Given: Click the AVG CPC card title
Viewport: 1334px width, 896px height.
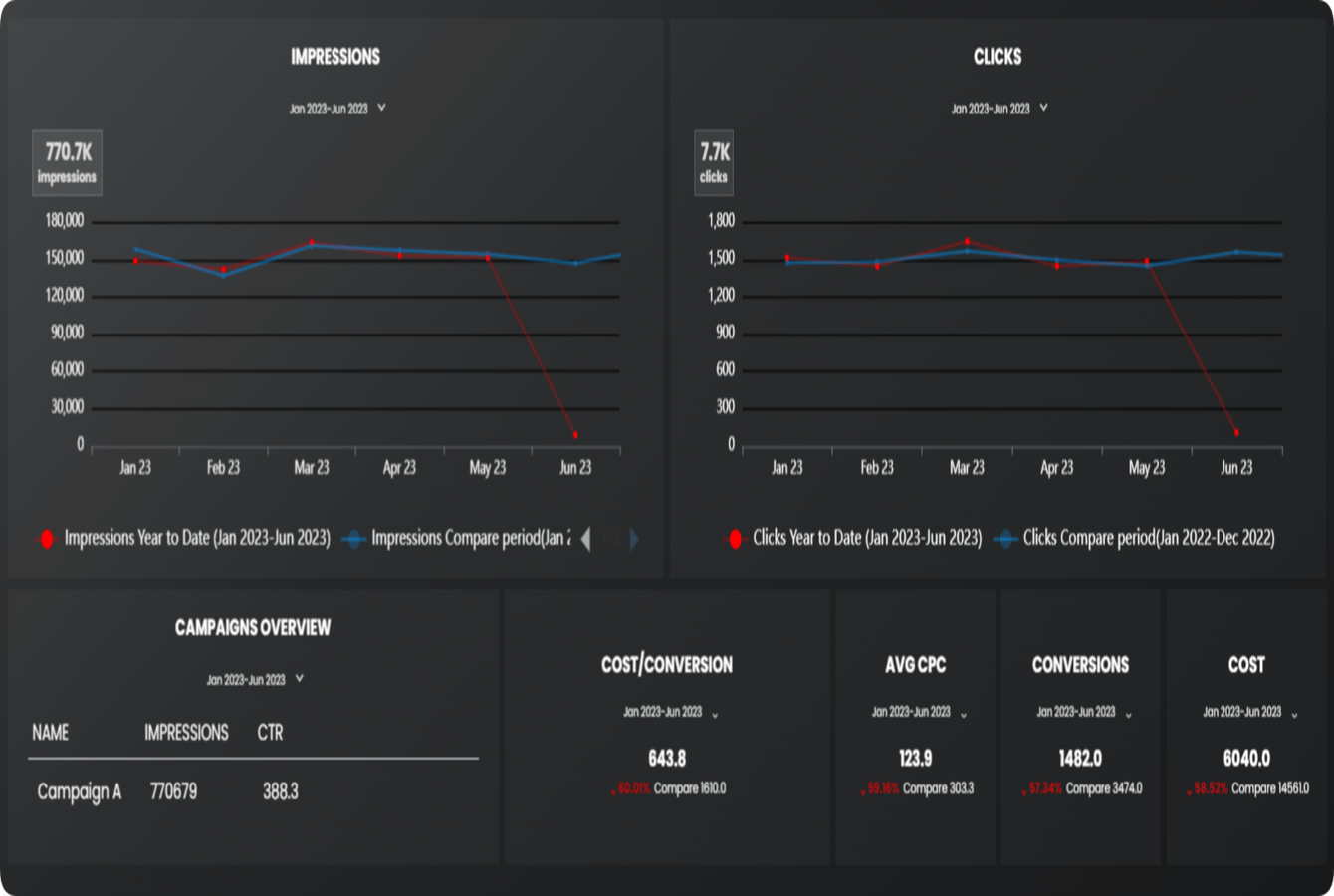Looking at the screenshot, I should click(x=916, y=665).
